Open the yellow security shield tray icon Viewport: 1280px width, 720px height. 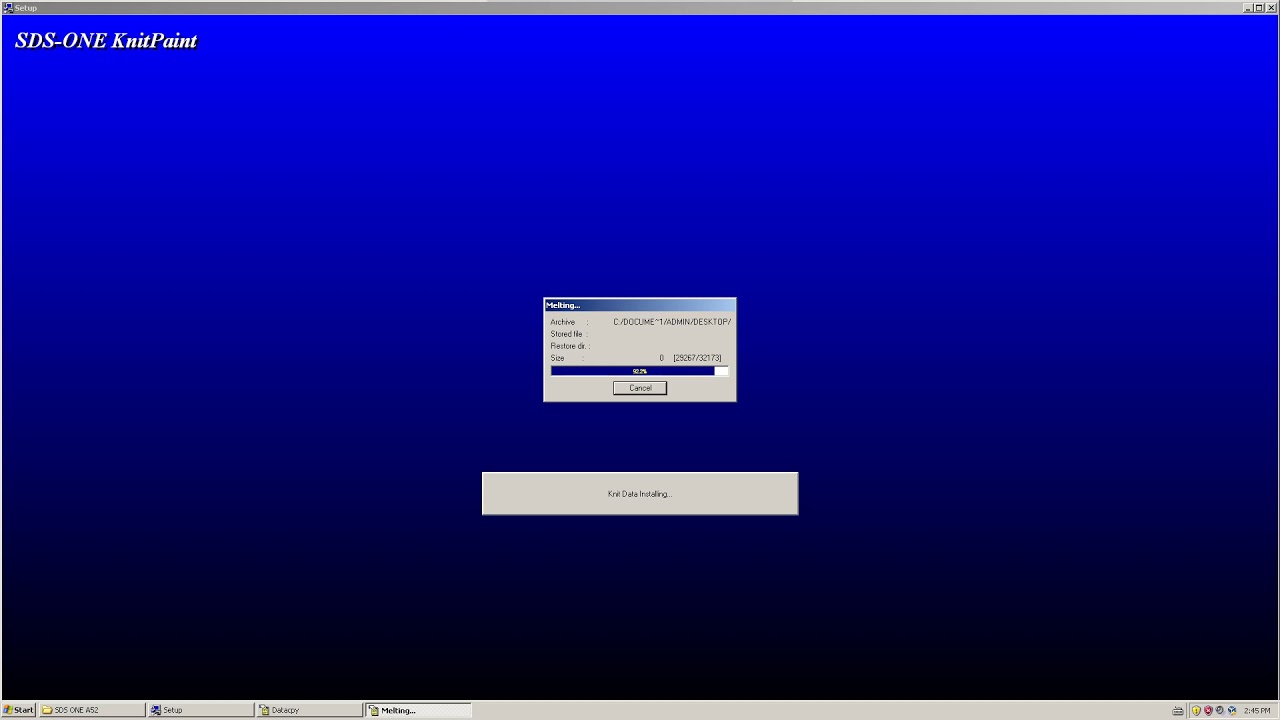tap(1196, 710)
